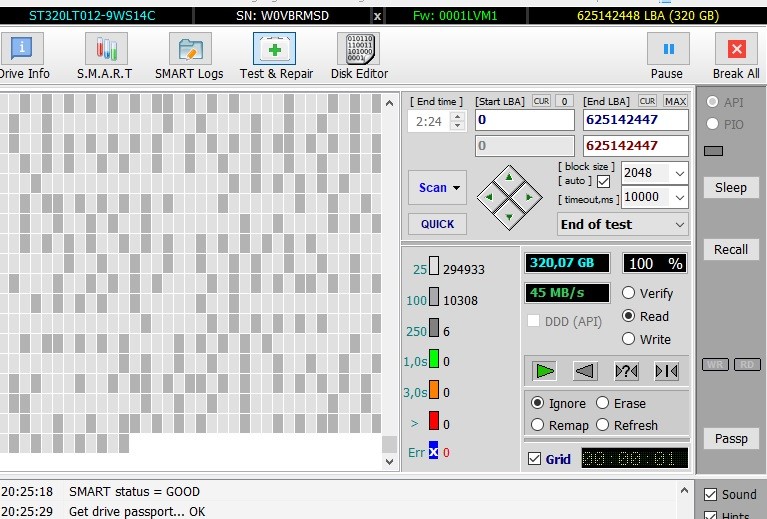
Task: Select the Refresh error action
Action: 603,425
